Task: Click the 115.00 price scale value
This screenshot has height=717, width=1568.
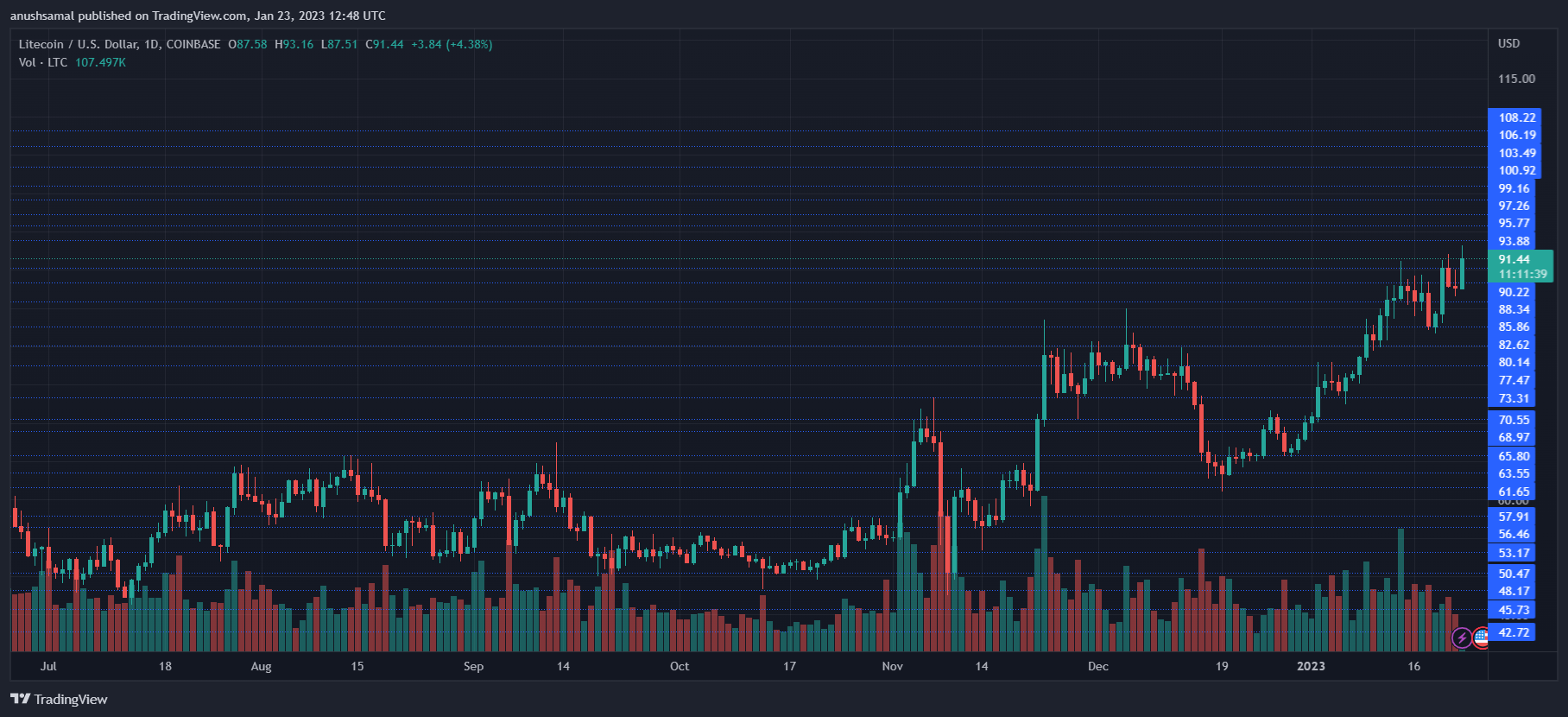Action: [1516, 79]
